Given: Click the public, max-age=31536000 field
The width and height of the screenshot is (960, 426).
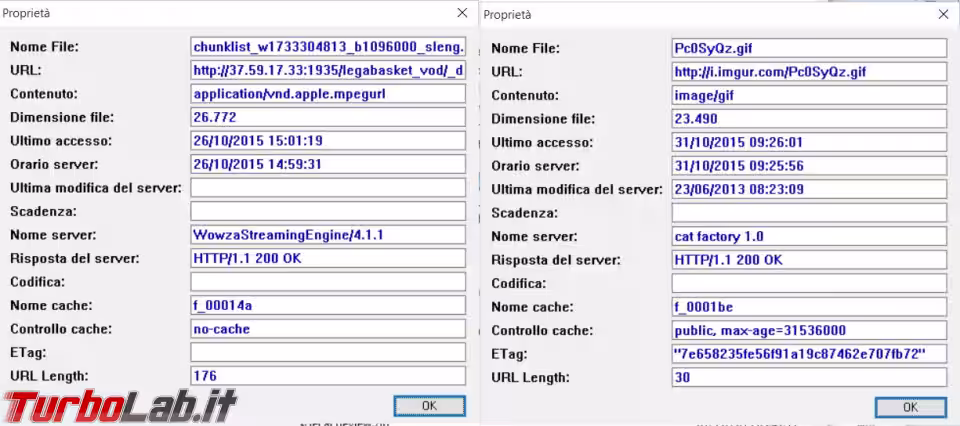Looking at the screenshot, I should (x=809, y=331).
